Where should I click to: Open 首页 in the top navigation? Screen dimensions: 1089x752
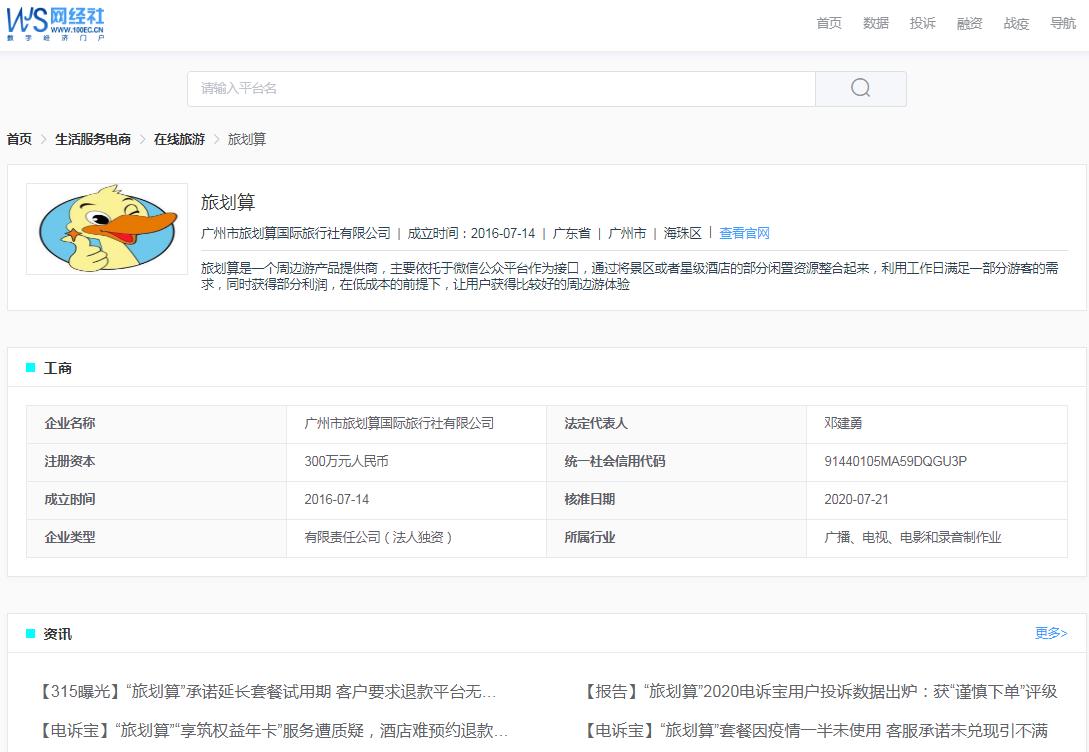tap(829, 23)
